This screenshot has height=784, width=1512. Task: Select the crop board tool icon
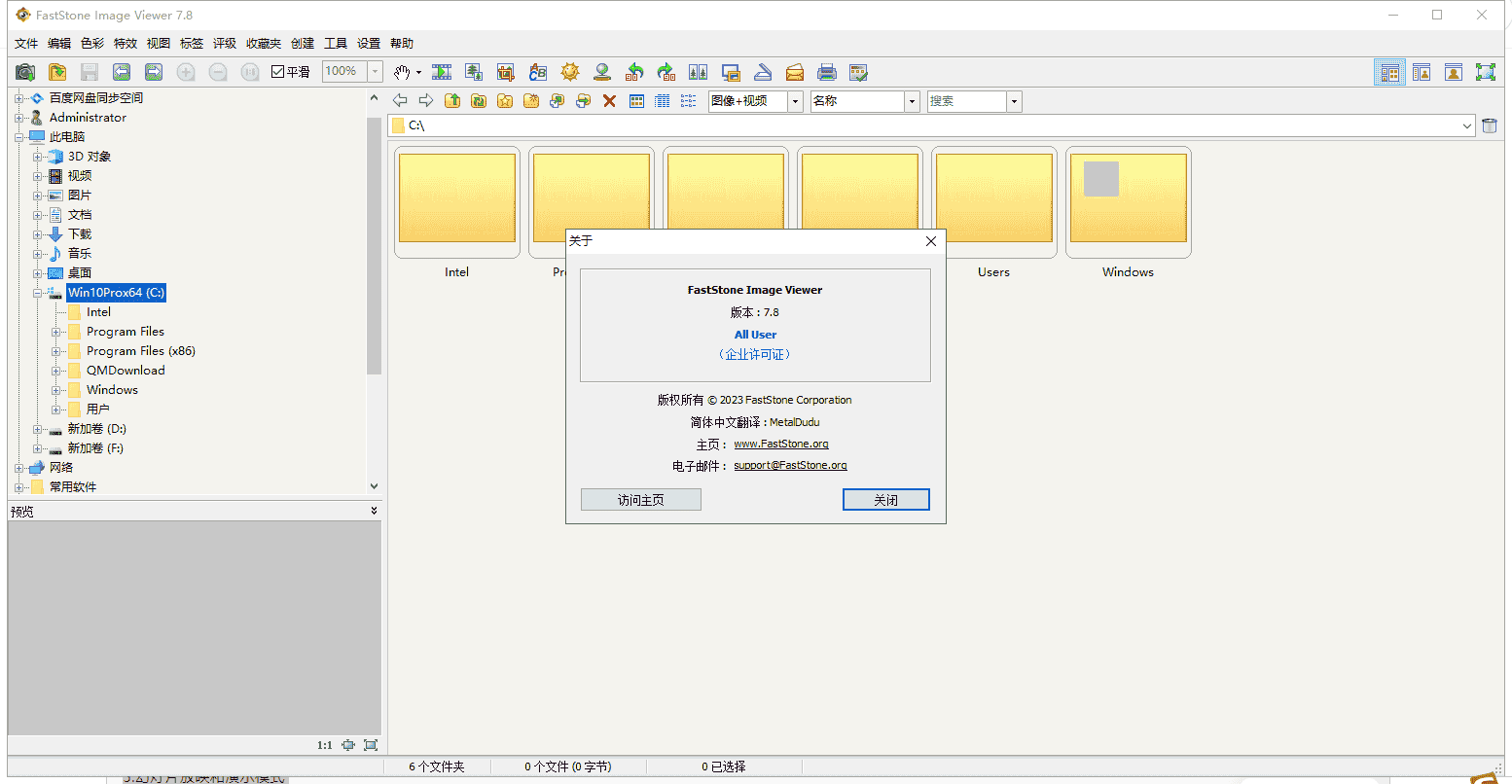tap(506, 72)
